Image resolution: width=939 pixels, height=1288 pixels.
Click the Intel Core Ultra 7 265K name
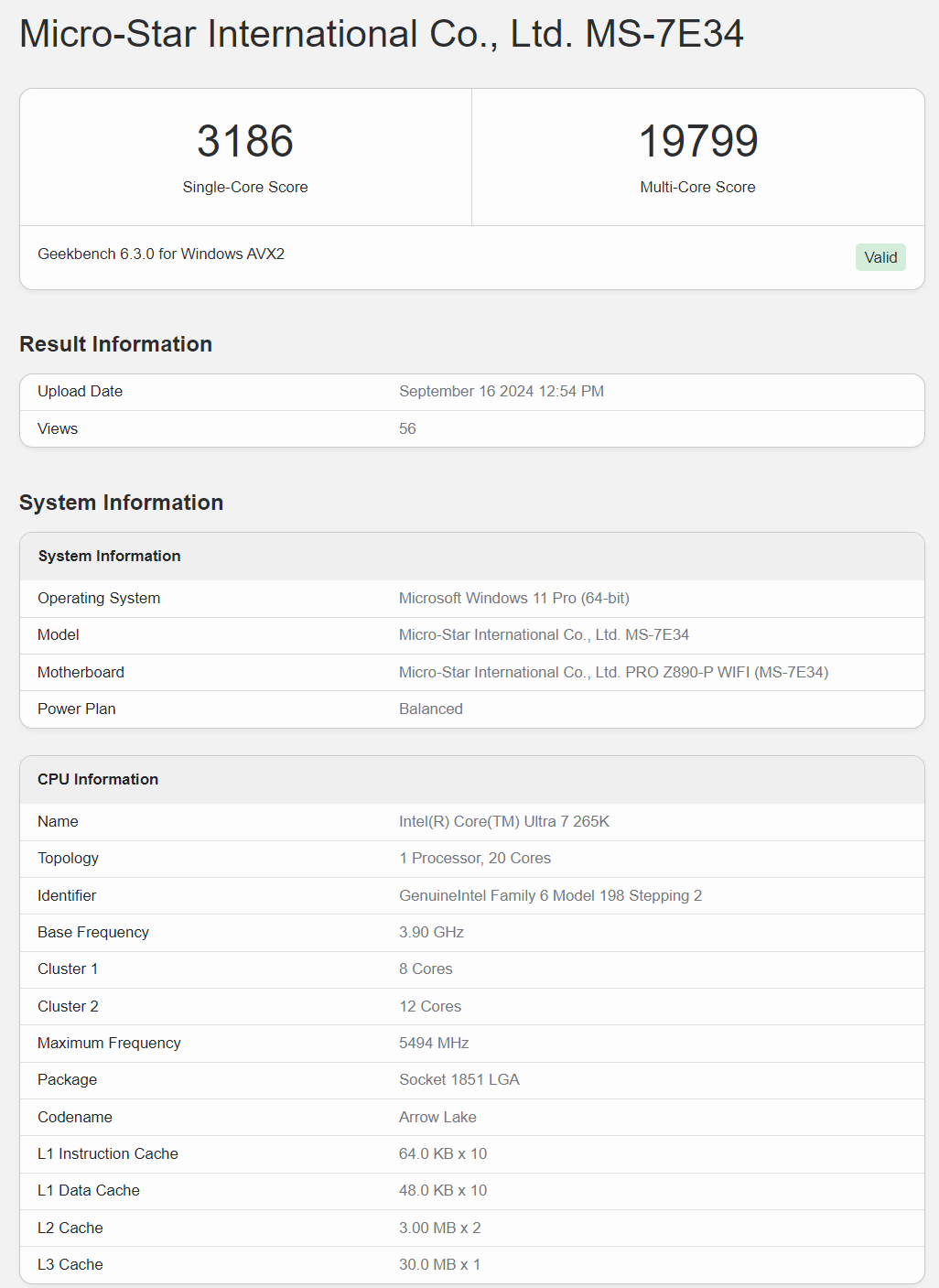[x=504, y=821]
